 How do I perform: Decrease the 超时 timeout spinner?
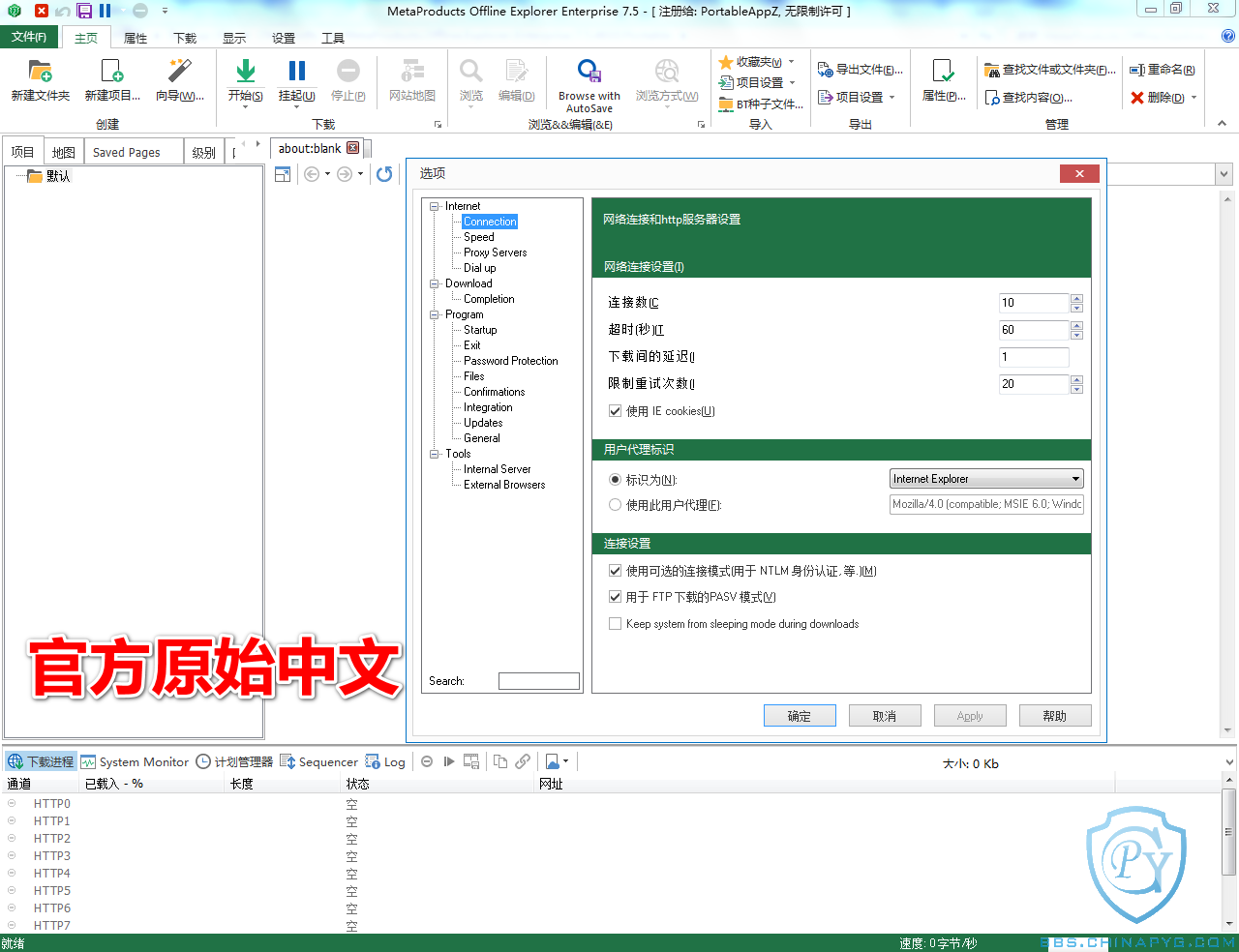1076,335
